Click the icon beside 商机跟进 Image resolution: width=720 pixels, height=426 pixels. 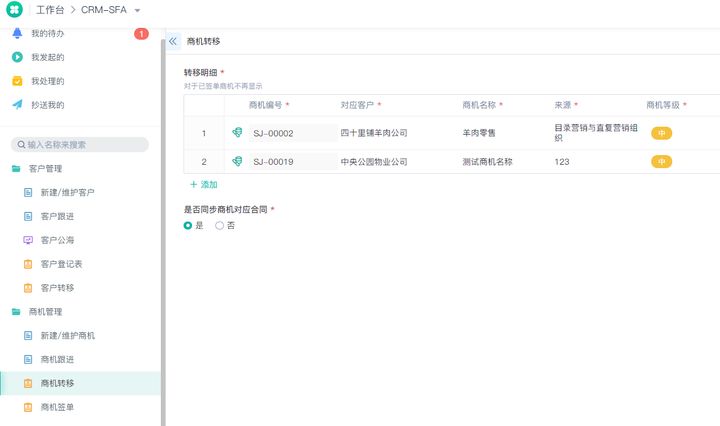[x=28, y=359]
